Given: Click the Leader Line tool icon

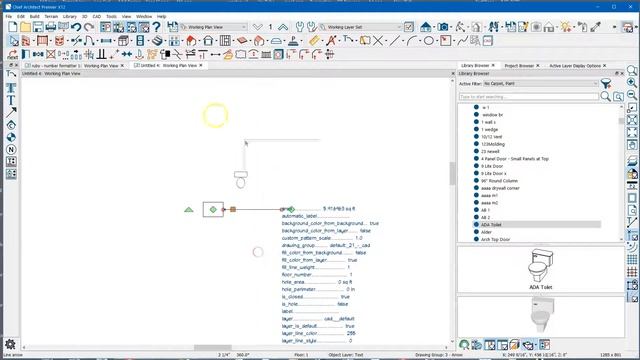Looking at the screenshot, I should point(11,74).
